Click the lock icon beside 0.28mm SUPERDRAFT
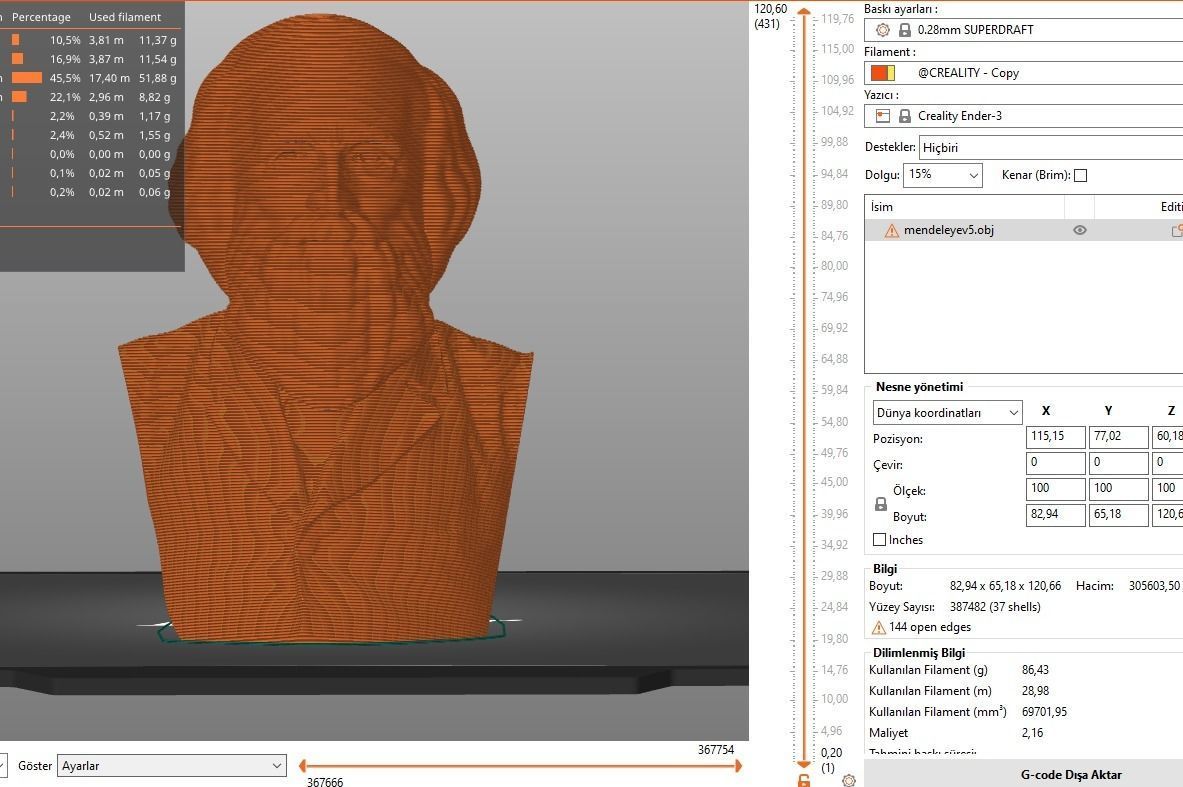 905,30
